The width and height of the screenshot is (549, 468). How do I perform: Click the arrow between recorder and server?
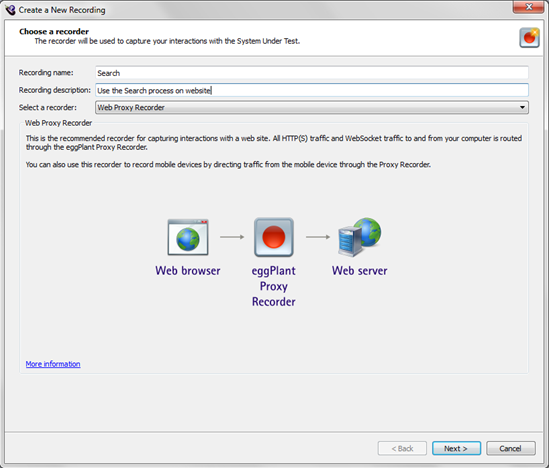point(318,237)
